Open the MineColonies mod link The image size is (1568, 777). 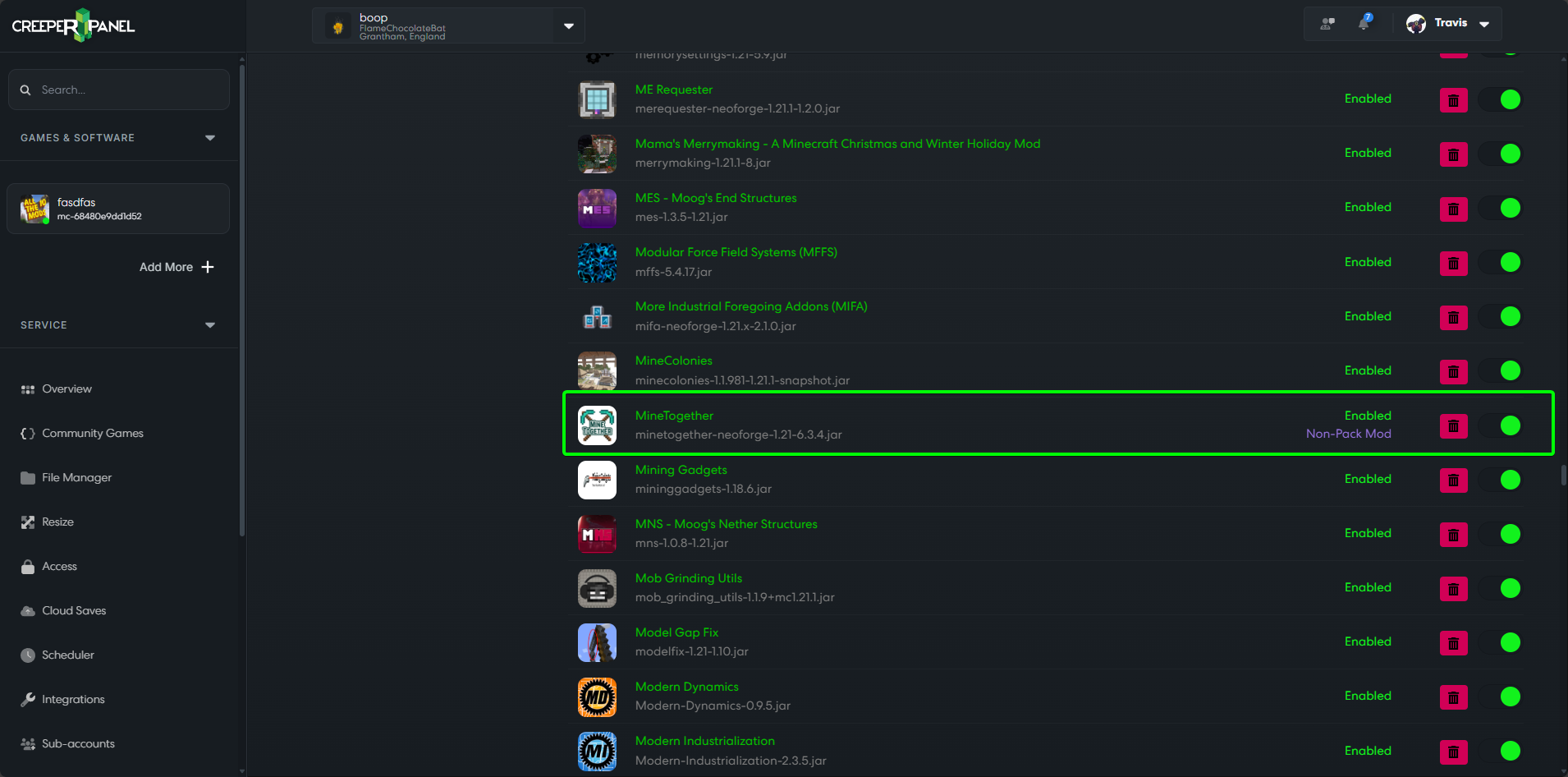click(673, 361)
